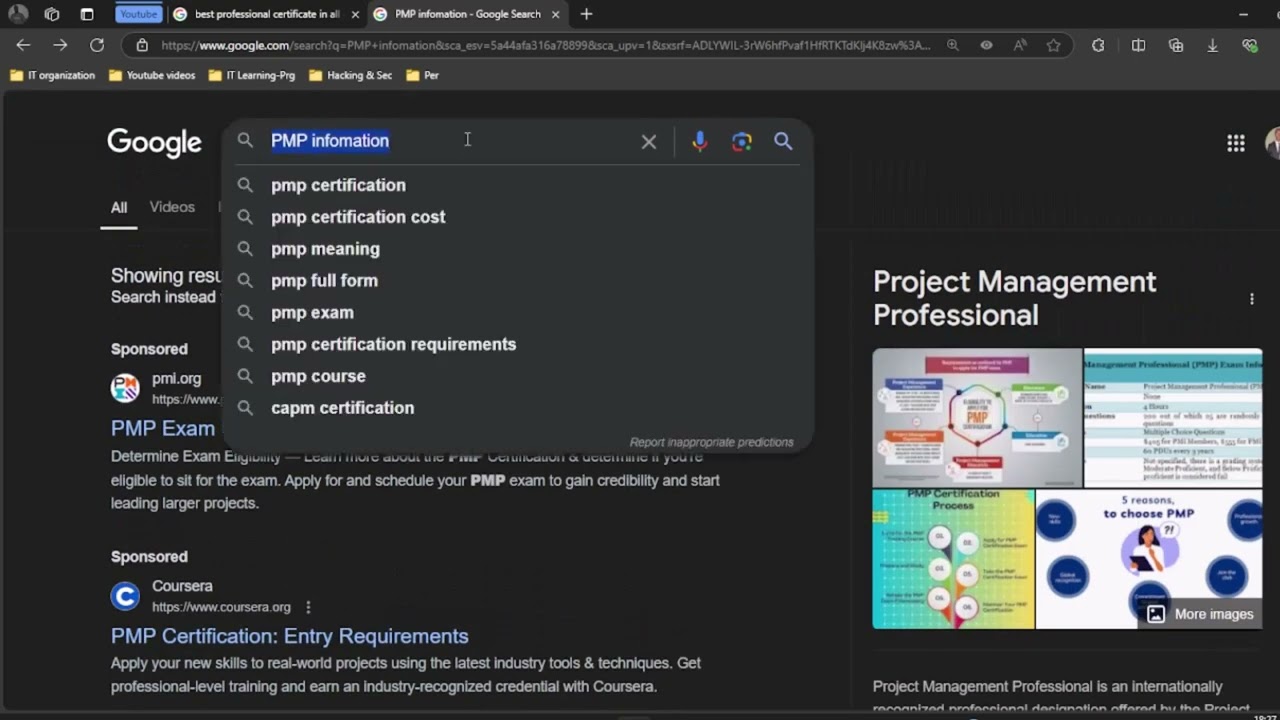Start voice search with the microphone icon
This screenshot has height=720, width=1280.
(x=700, y=142)
